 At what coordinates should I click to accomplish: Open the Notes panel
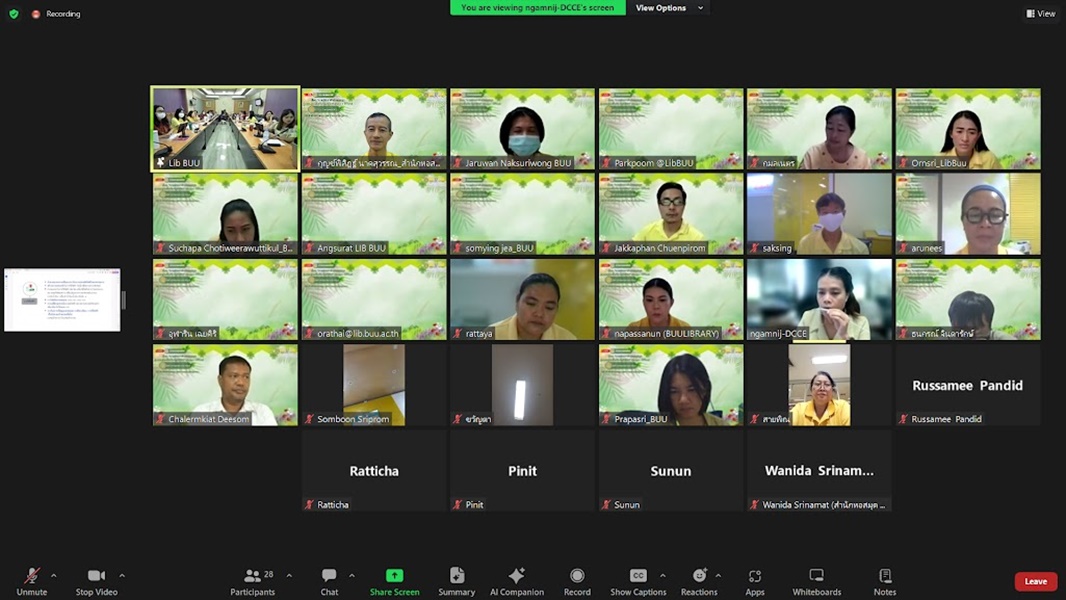point(885,581)
